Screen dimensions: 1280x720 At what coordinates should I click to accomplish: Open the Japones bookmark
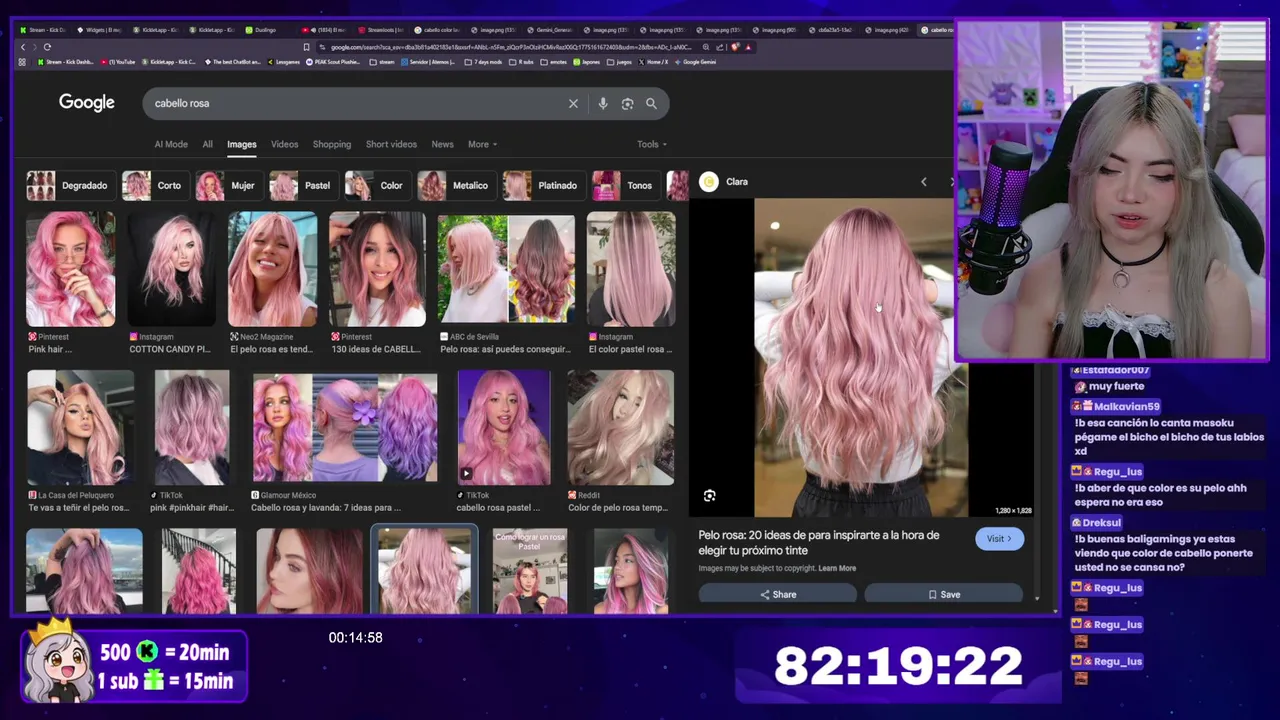pos(587,62)
